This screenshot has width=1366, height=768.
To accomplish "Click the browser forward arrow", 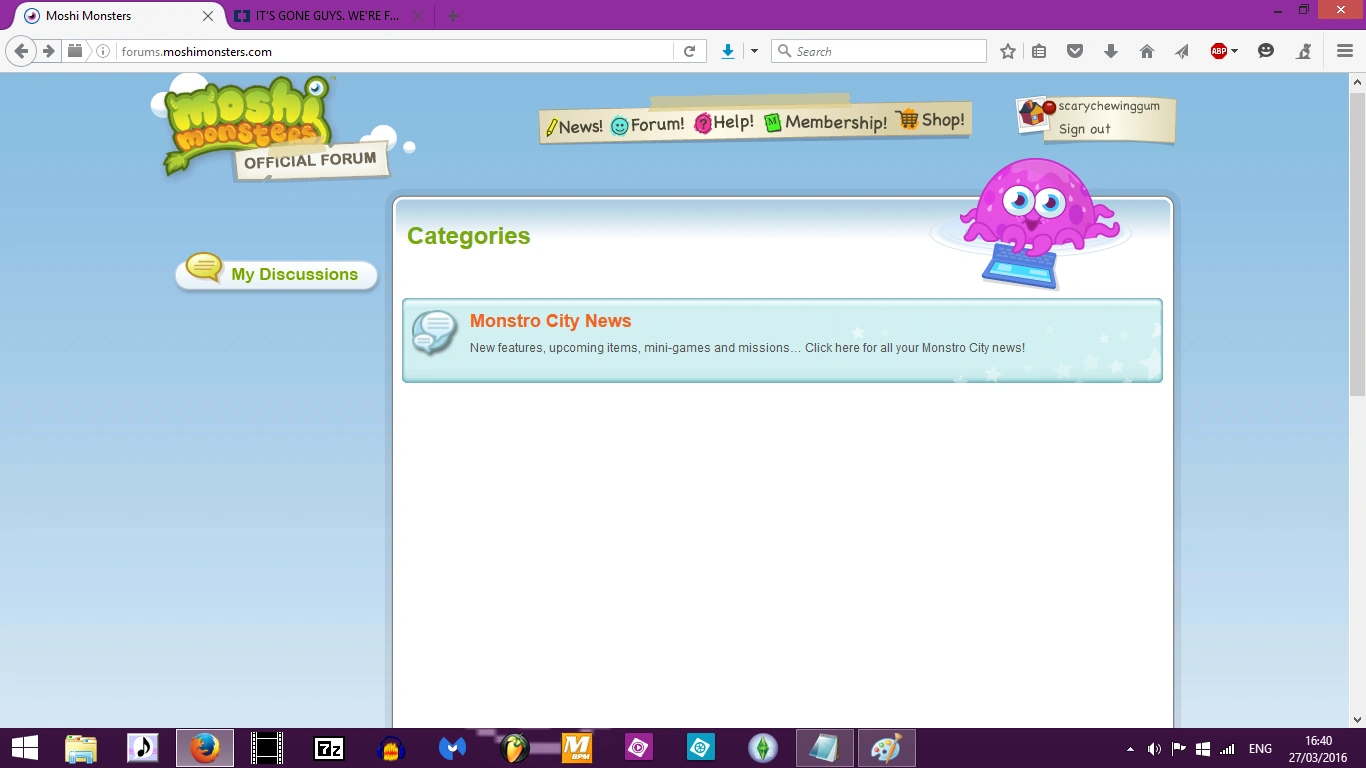I will pyautogui.click(x=48, y=51).
